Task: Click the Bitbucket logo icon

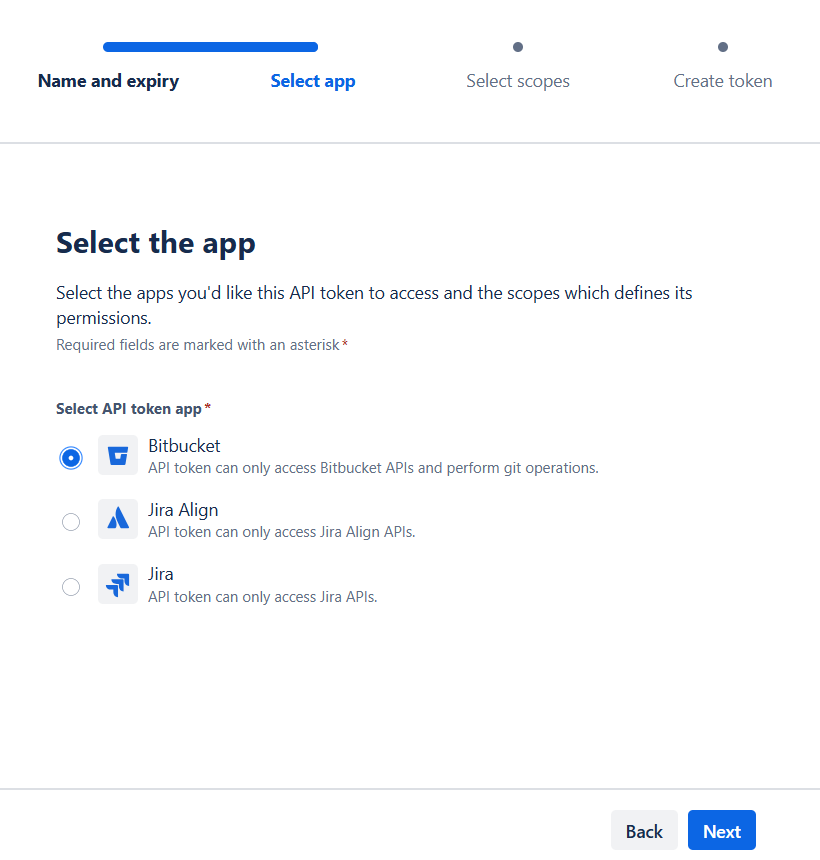Action: tap(118, 456)
